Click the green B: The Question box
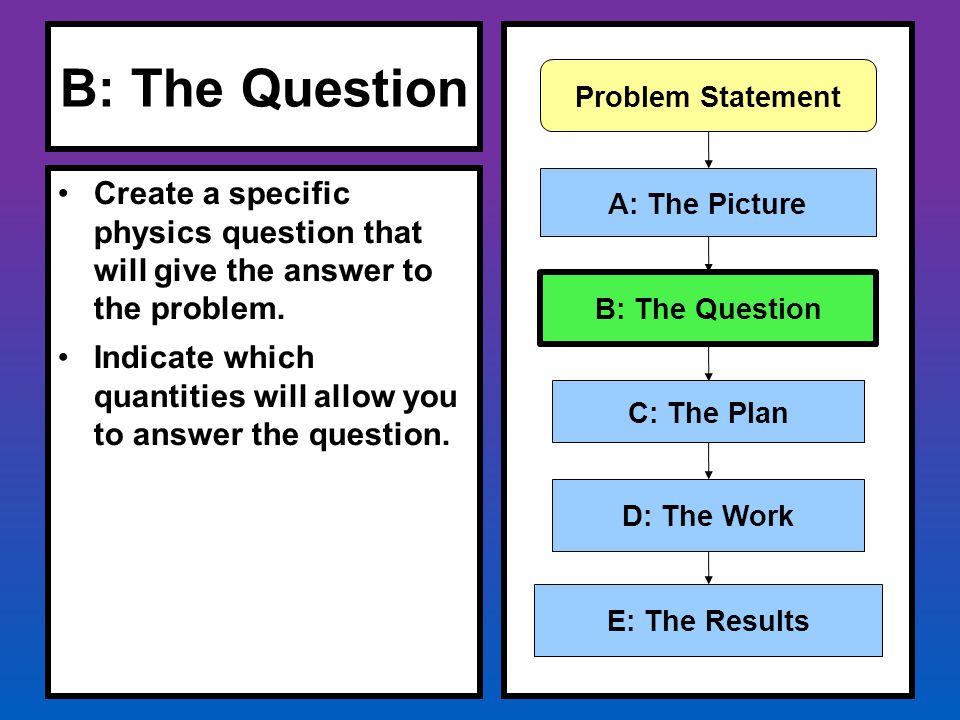 click(708, 308)
